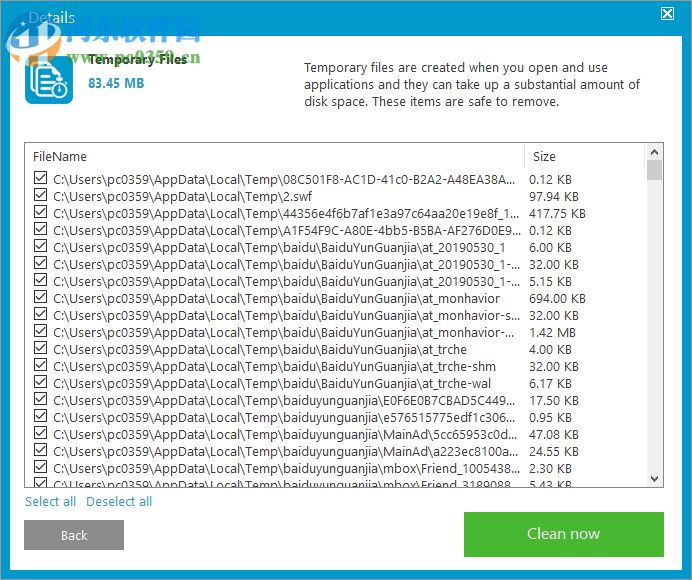
Task: Sort list by Size column header
Action: tap(544, 156)
